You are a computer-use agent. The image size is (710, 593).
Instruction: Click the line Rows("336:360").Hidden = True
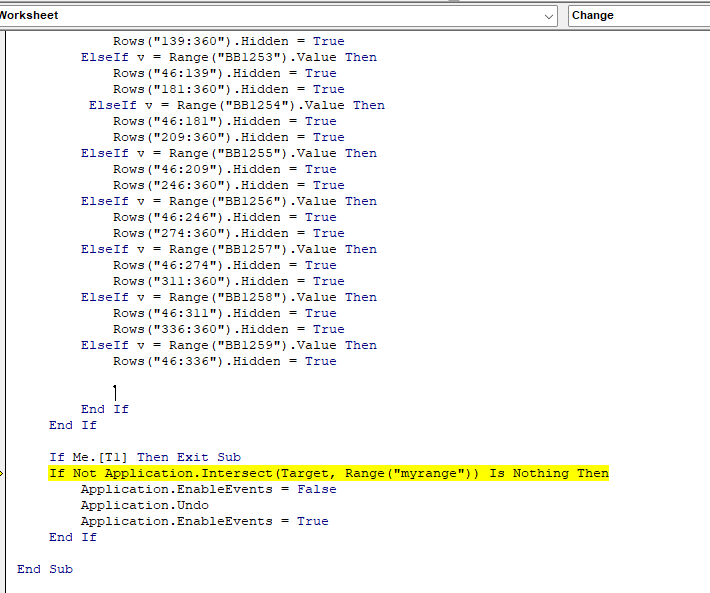229,330
